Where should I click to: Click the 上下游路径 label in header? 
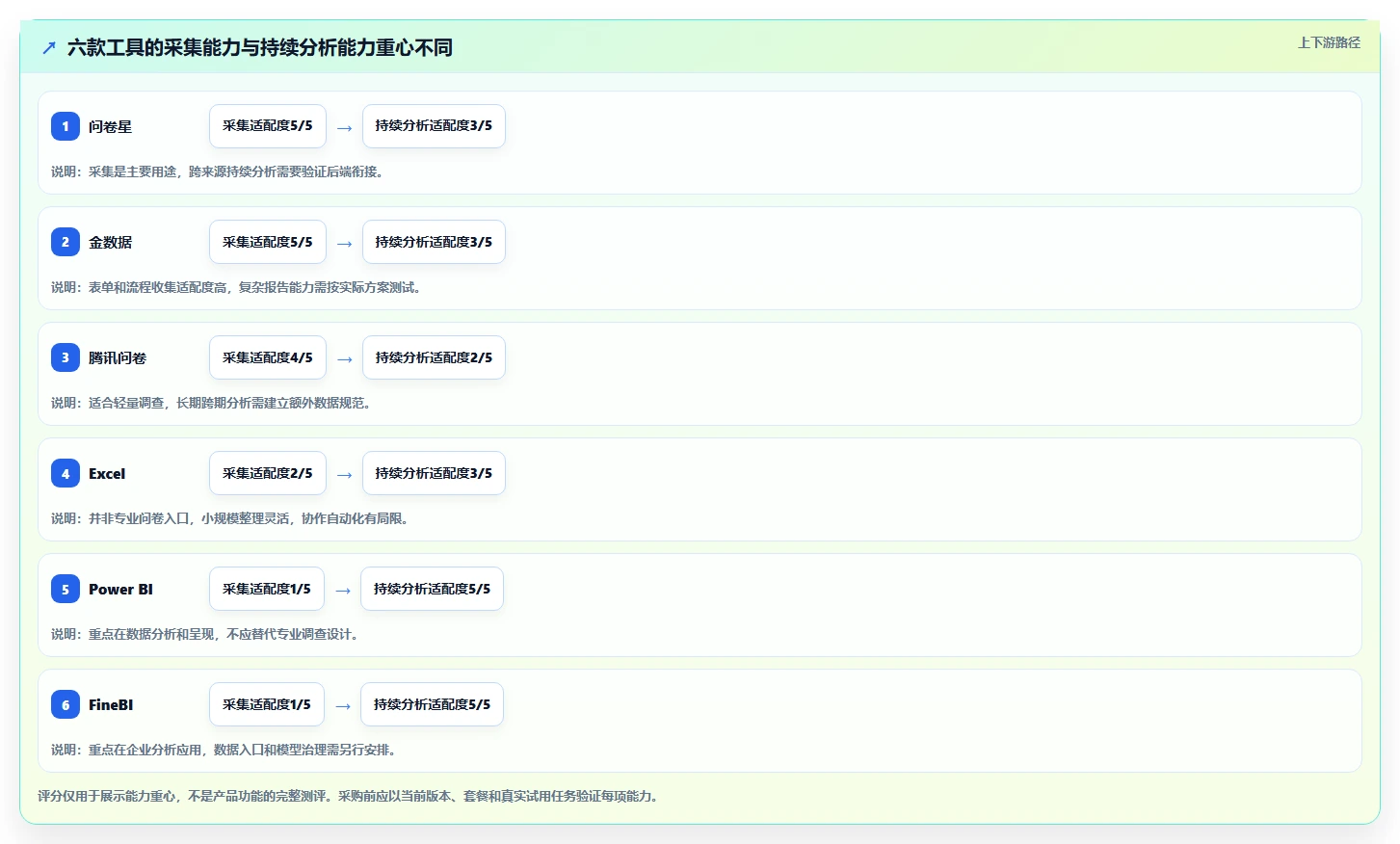[x=1329, y=42]
